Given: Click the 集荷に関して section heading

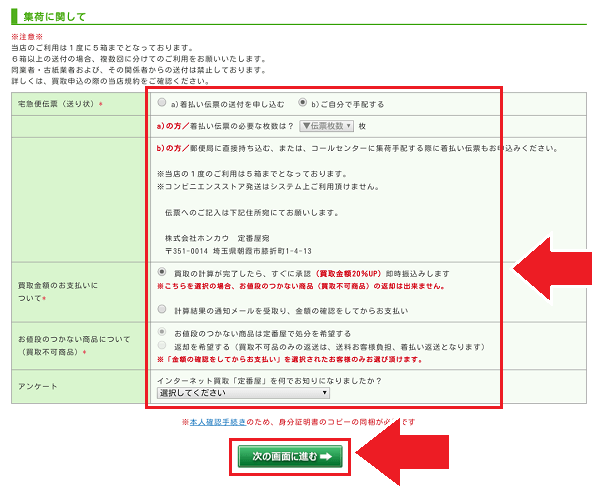Looking at the screenshot, I should point(55,16).
